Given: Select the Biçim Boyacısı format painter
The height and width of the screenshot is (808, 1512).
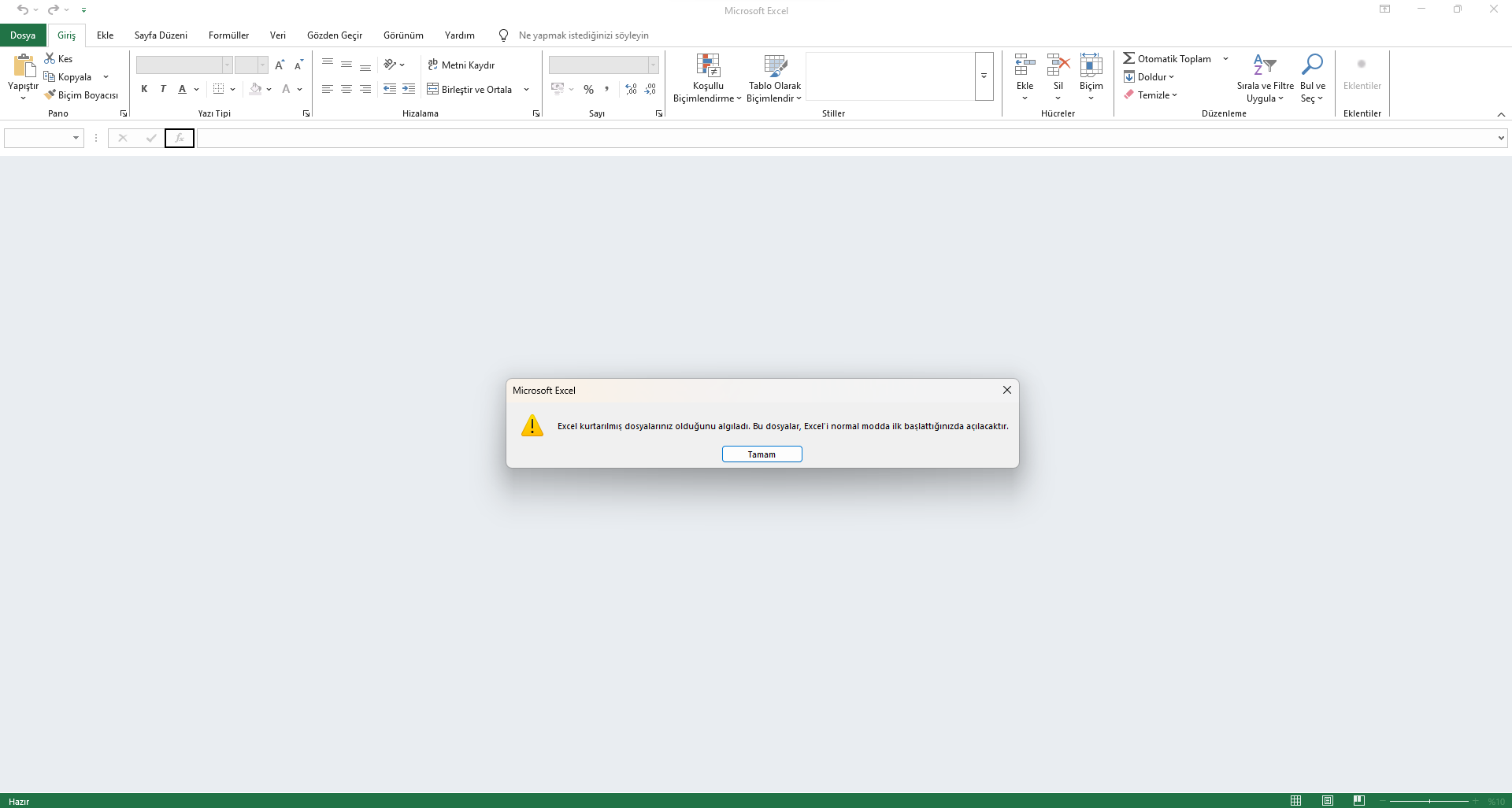Looking at the screenshot, I should tap(81, 95).
